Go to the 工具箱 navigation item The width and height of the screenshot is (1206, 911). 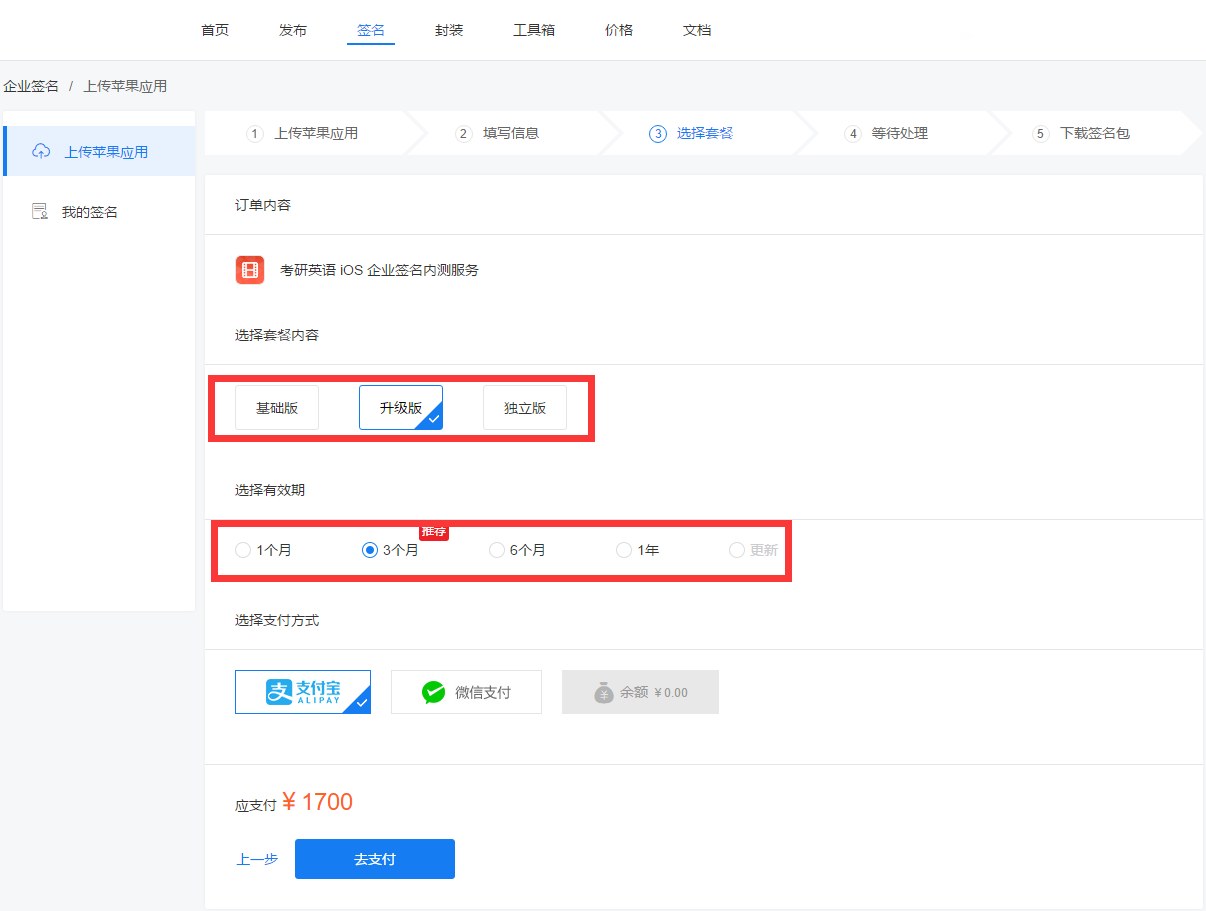[x=534, y=30]
